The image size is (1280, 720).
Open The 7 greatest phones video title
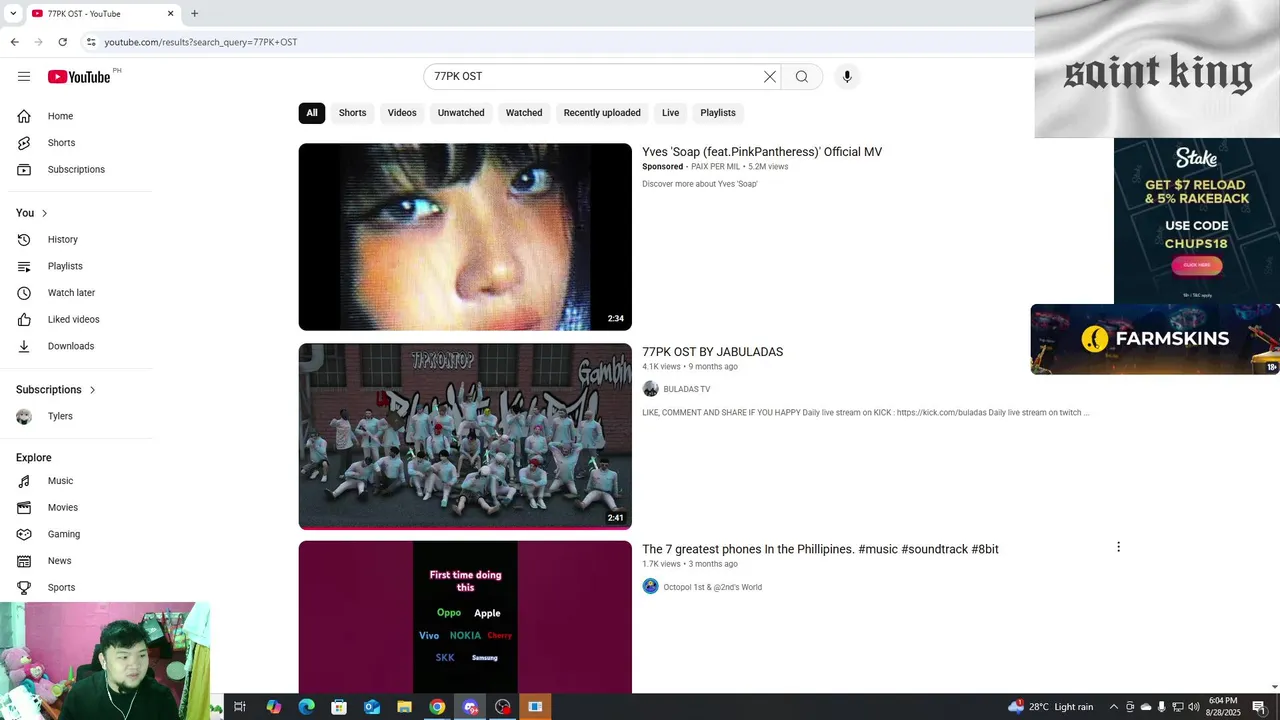(820, 549)
